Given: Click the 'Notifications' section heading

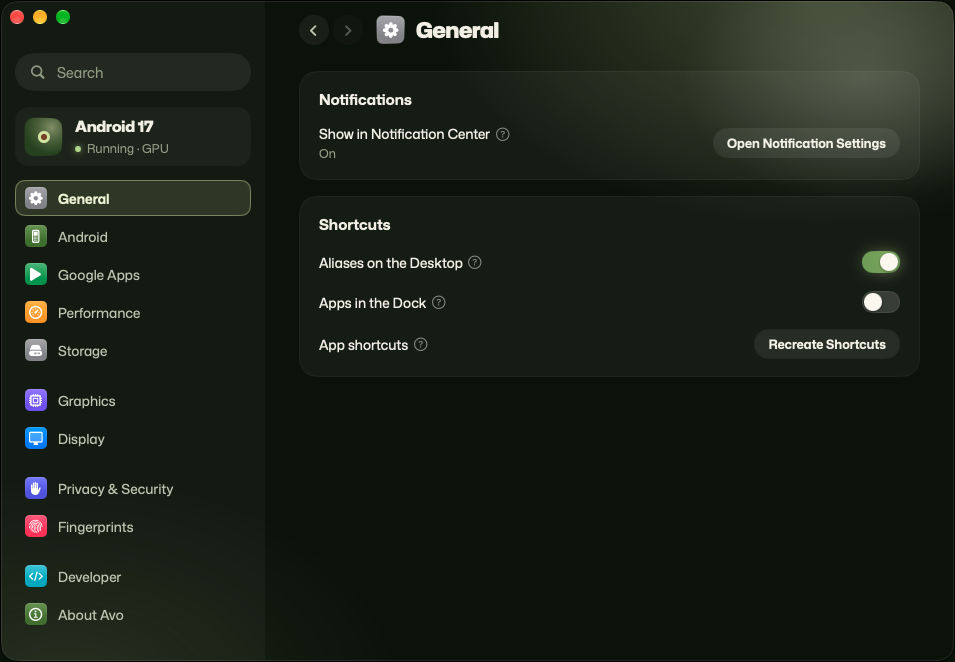Looking at the screenshot, I should coord(365,100).
